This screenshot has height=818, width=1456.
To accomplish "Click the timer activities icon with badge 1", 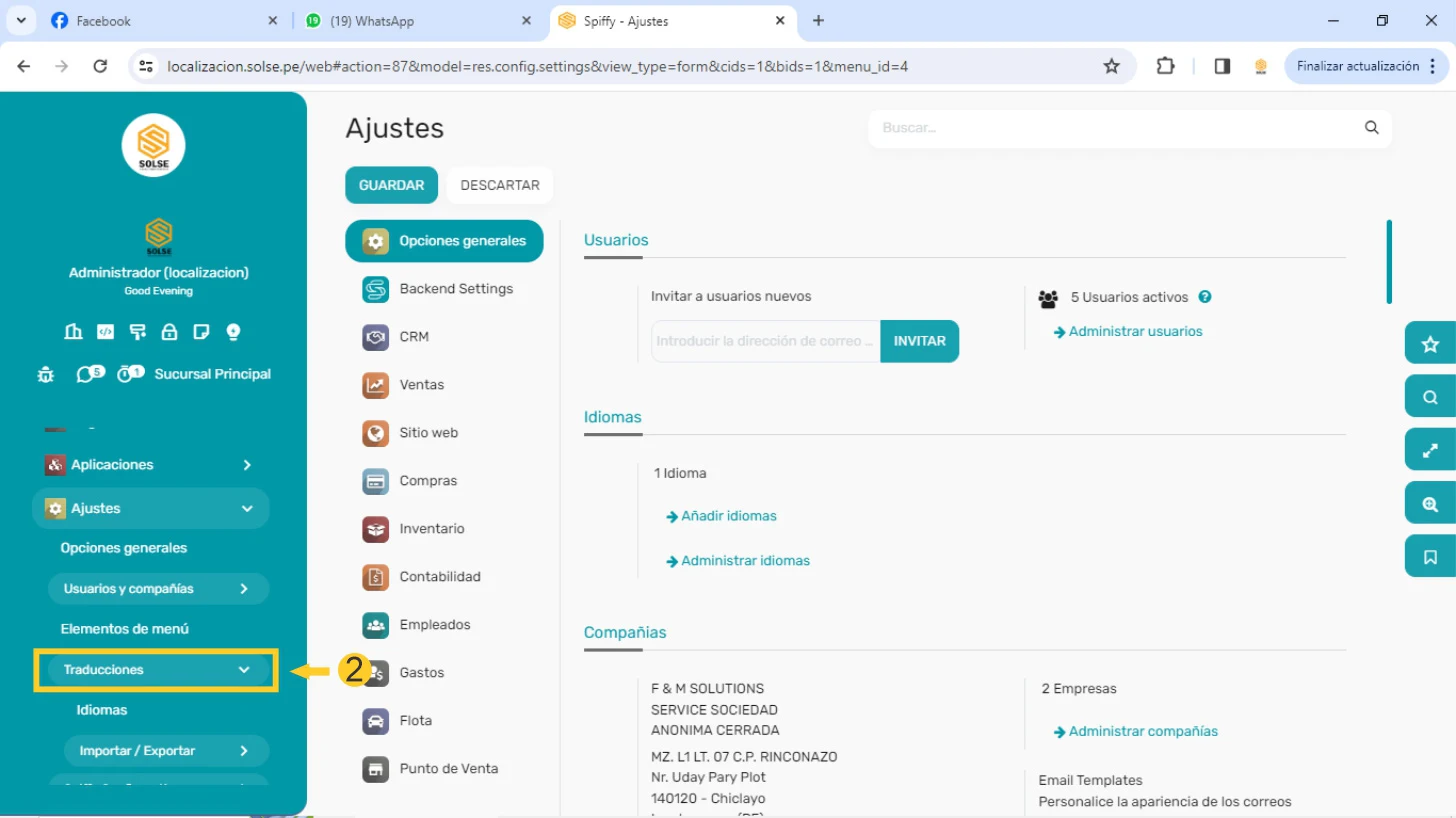I will pos(127,375).
